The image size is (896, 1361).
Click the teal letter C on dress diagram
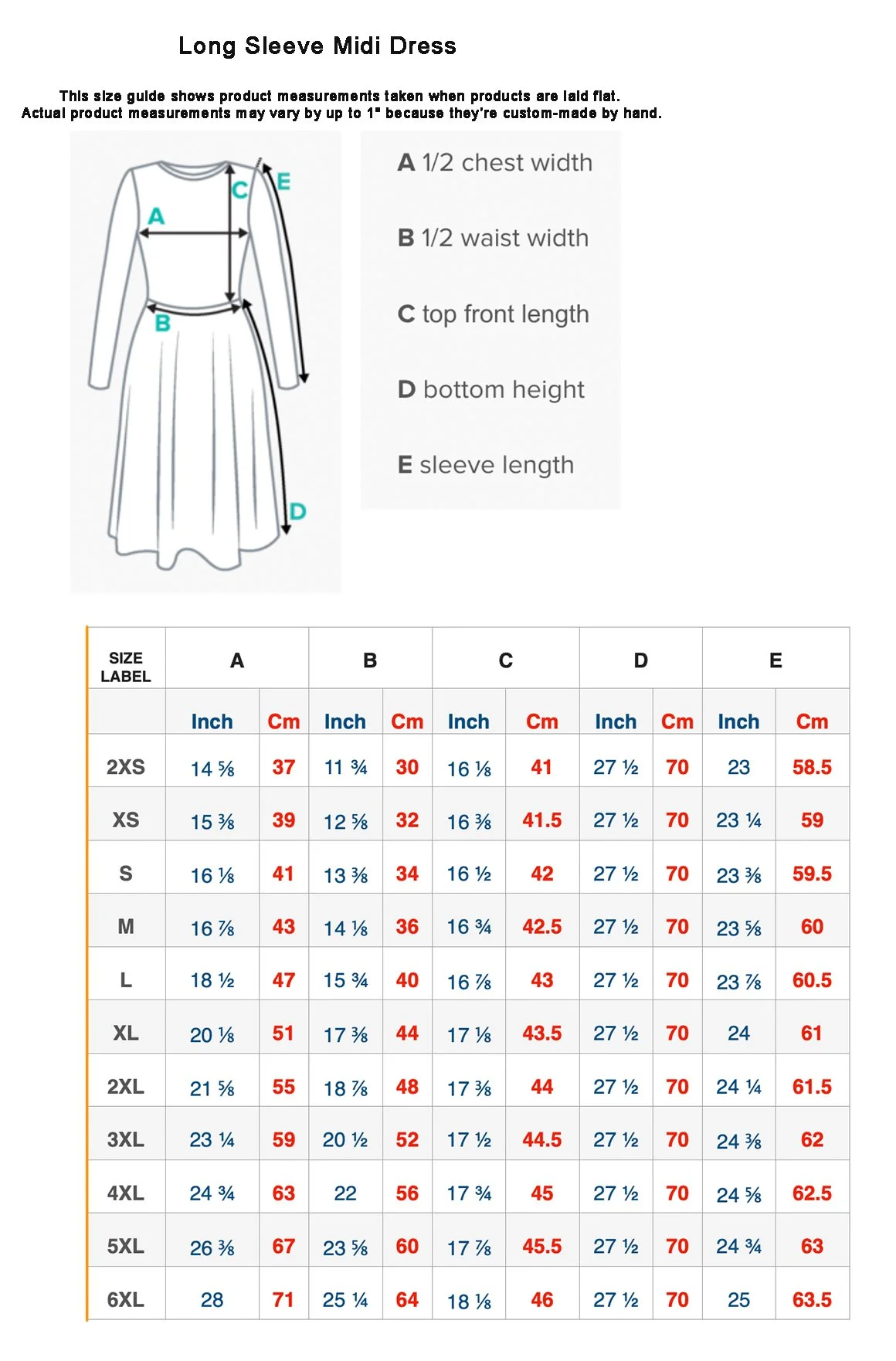tap(240, 190)
